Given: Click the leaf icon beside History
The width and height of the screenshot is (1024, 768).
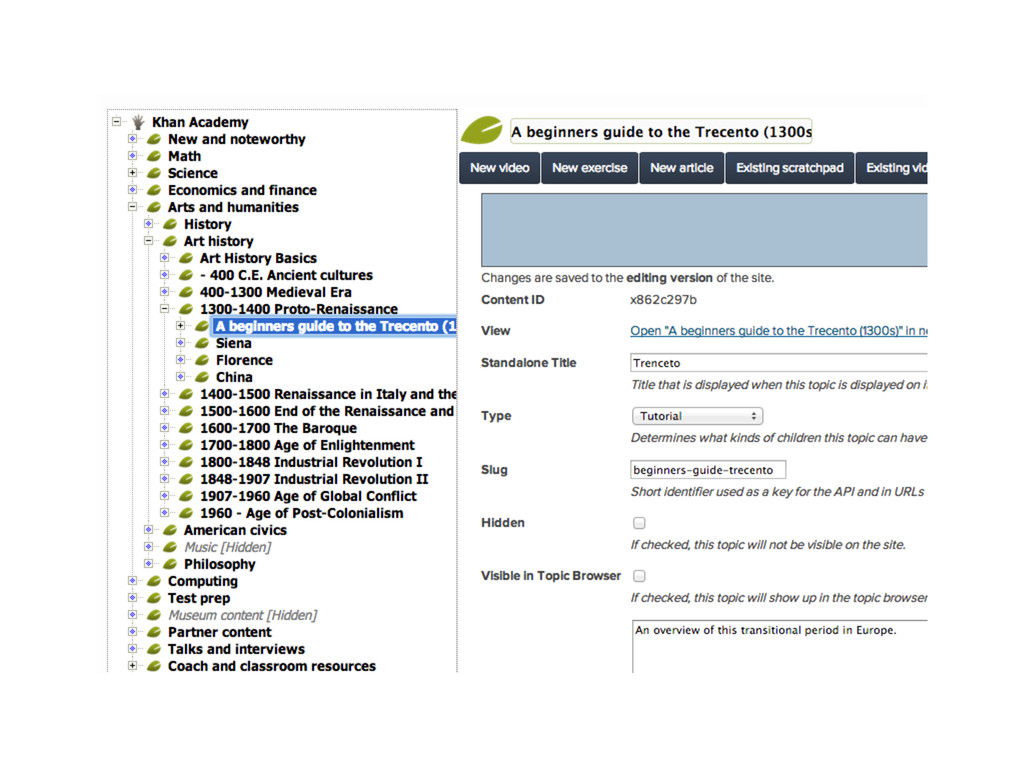Looking at the screenshot, I should click(x=170, y=224).
